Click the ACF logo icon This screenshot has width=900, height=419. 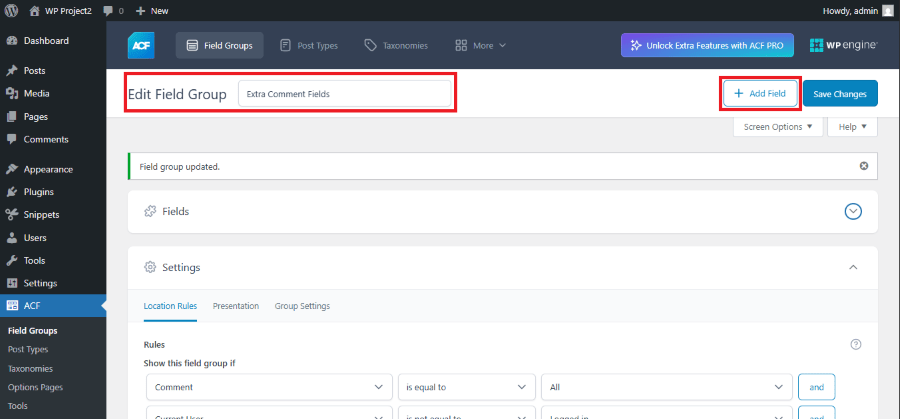point(140,45)
